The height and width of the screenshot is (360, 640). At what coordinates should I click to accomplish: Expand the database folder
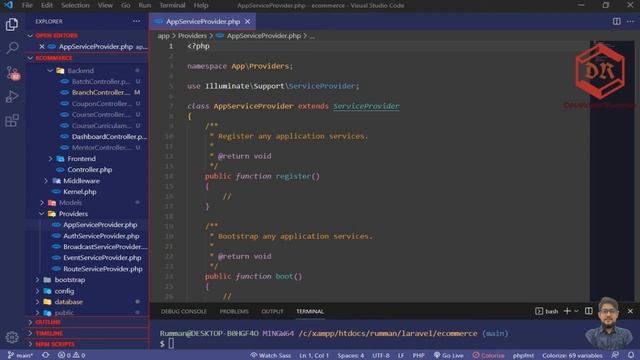(69, 302)
